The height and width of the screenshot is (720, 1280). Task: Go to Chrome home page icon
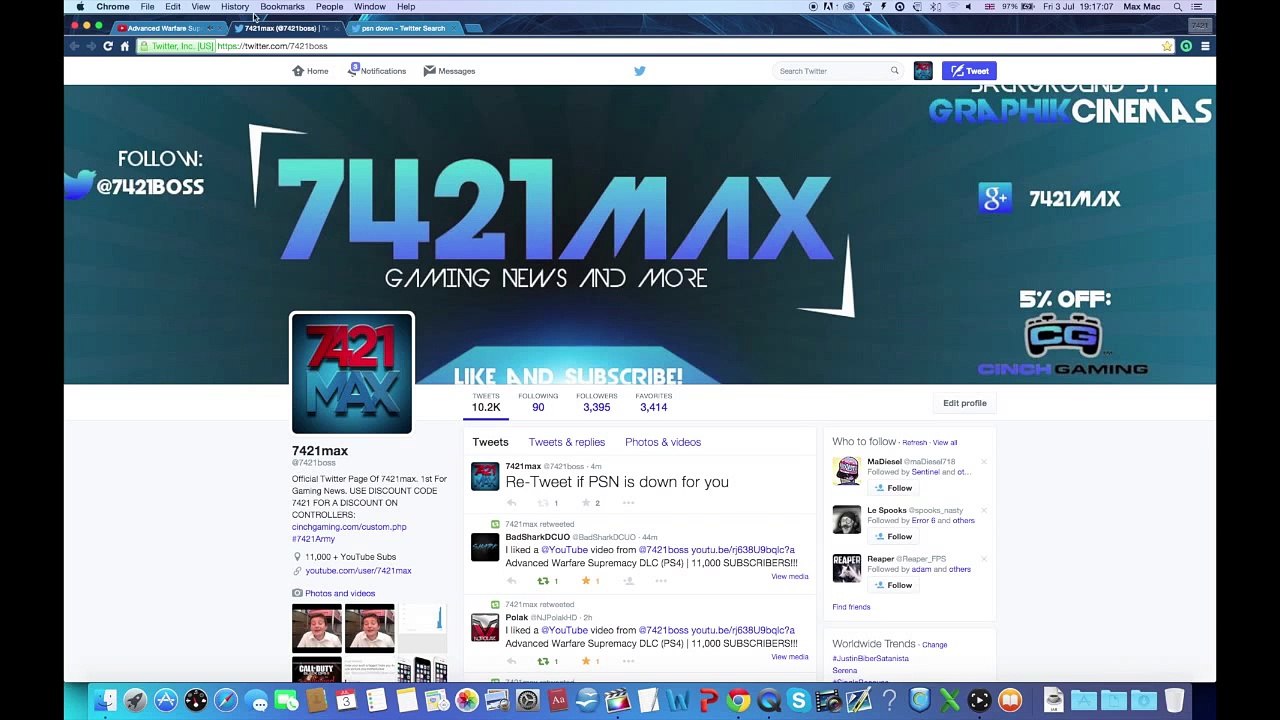(125, 46)
